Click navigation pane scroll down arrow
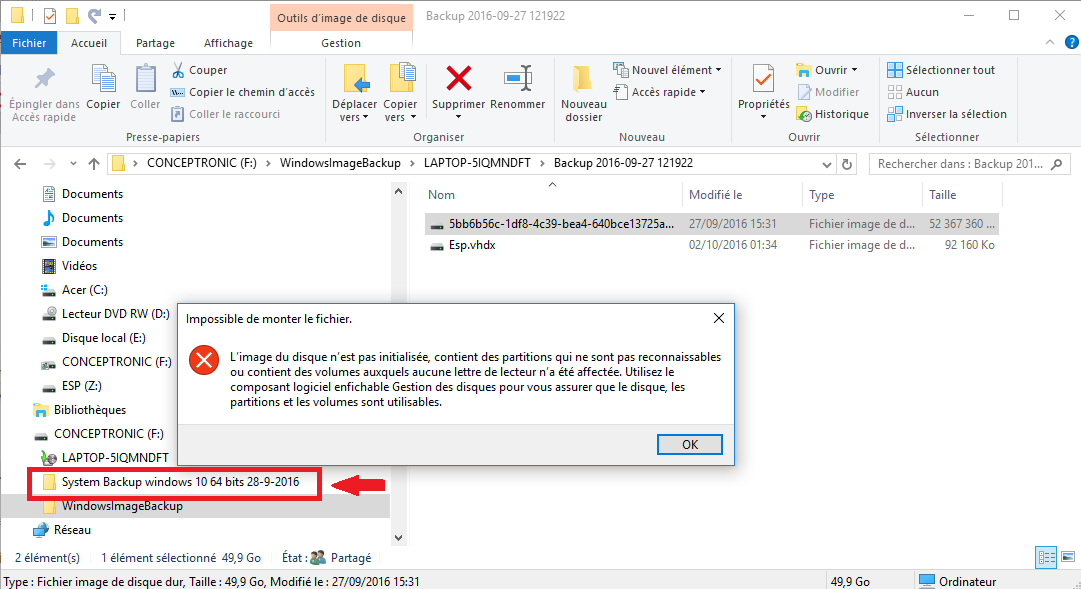1081x589 pixels. [x=398, y=538]
